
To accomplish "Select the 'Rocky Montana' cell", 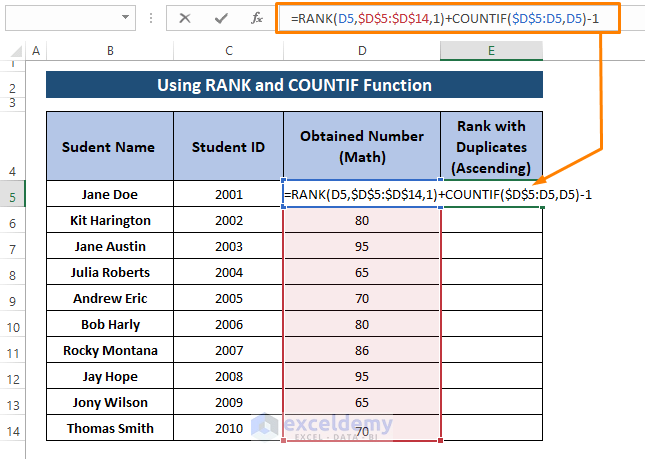I will click(x=110, y=350).
